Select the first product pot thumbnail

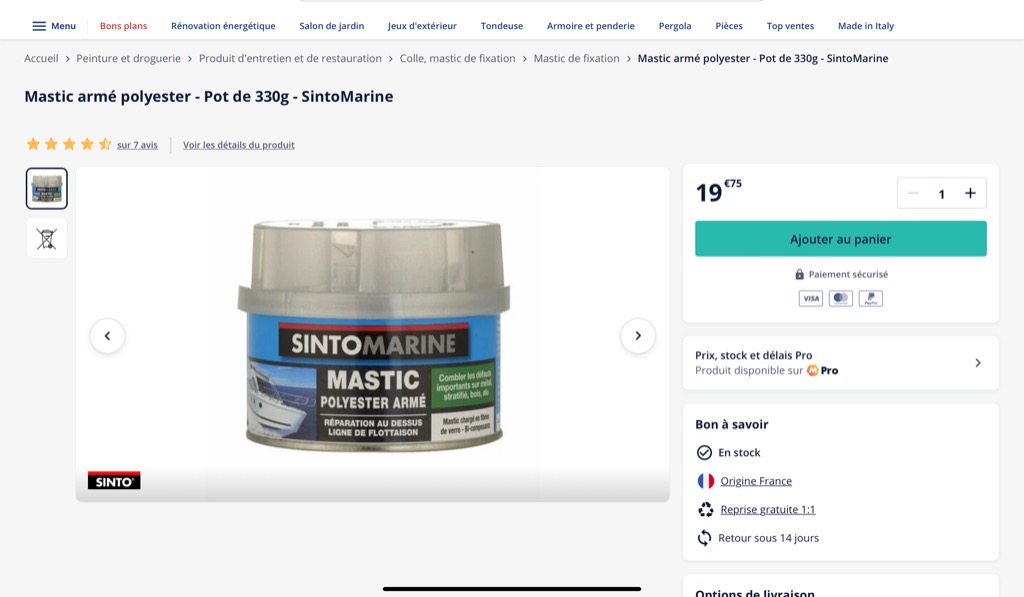[x=46, y=189]
